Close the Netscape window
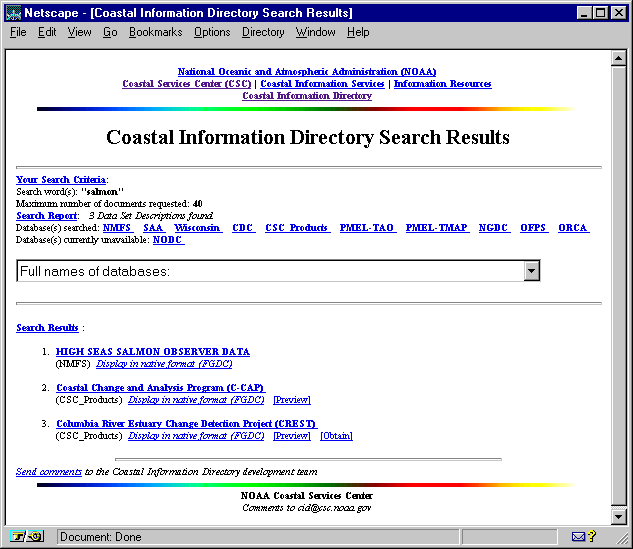 (618, 13)
